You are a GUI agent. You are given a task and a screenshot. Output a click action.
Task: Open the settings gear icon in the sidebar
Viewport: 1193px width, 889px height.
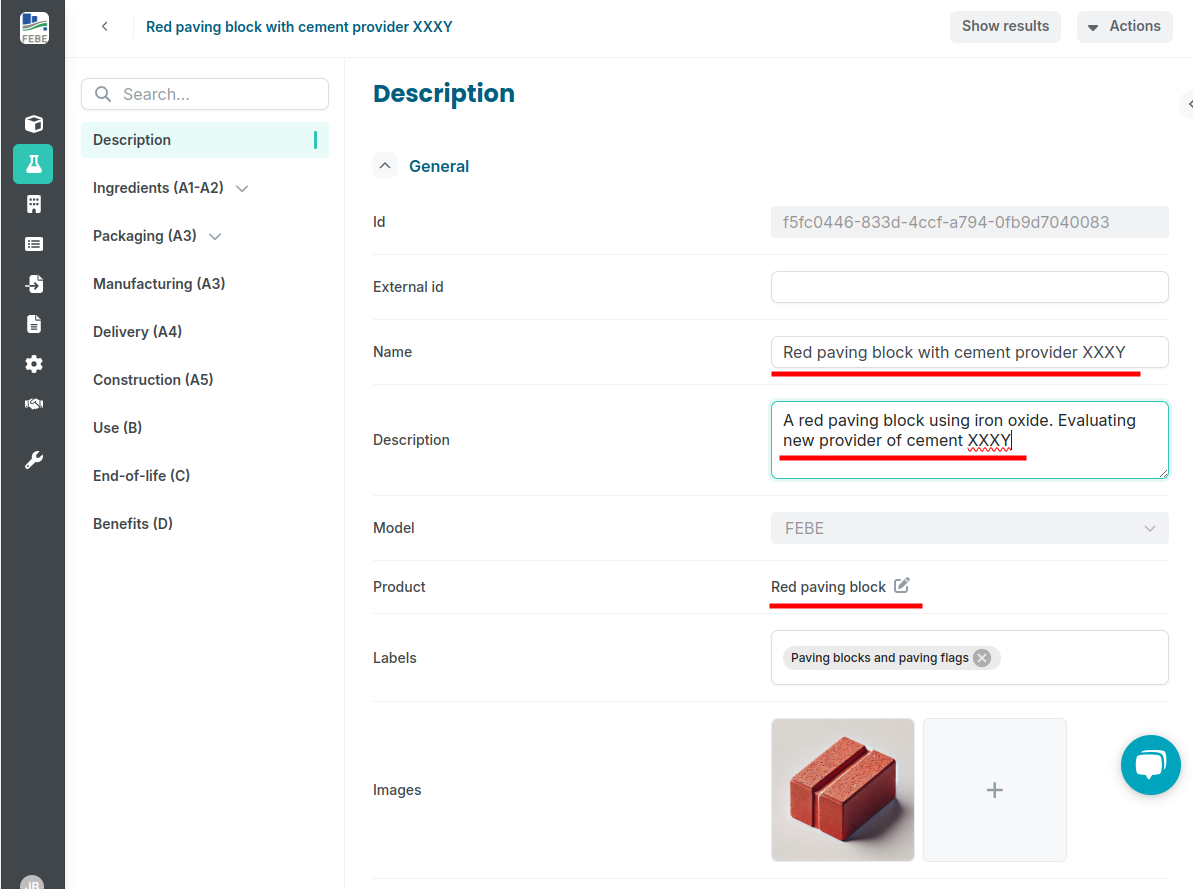point(33,364)
